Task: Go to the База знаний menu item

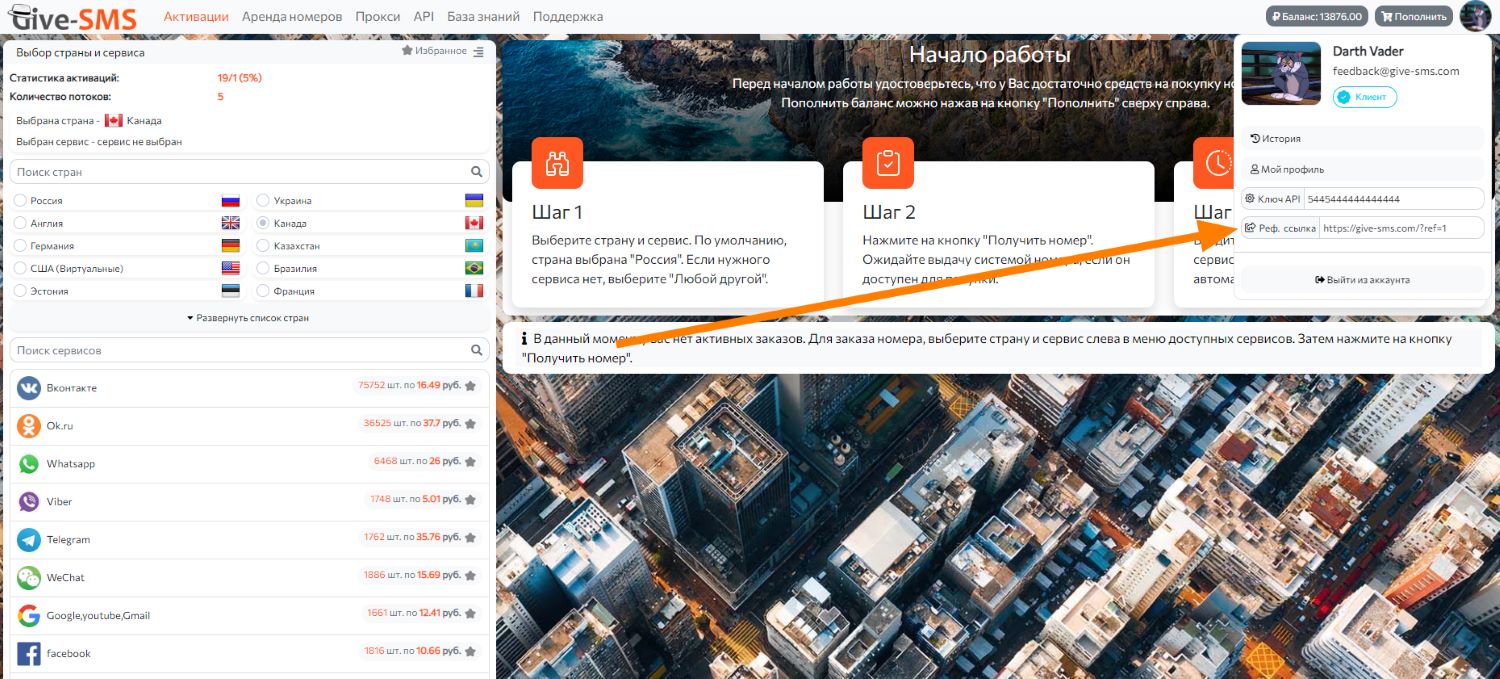Action: [x=483, y=17]
